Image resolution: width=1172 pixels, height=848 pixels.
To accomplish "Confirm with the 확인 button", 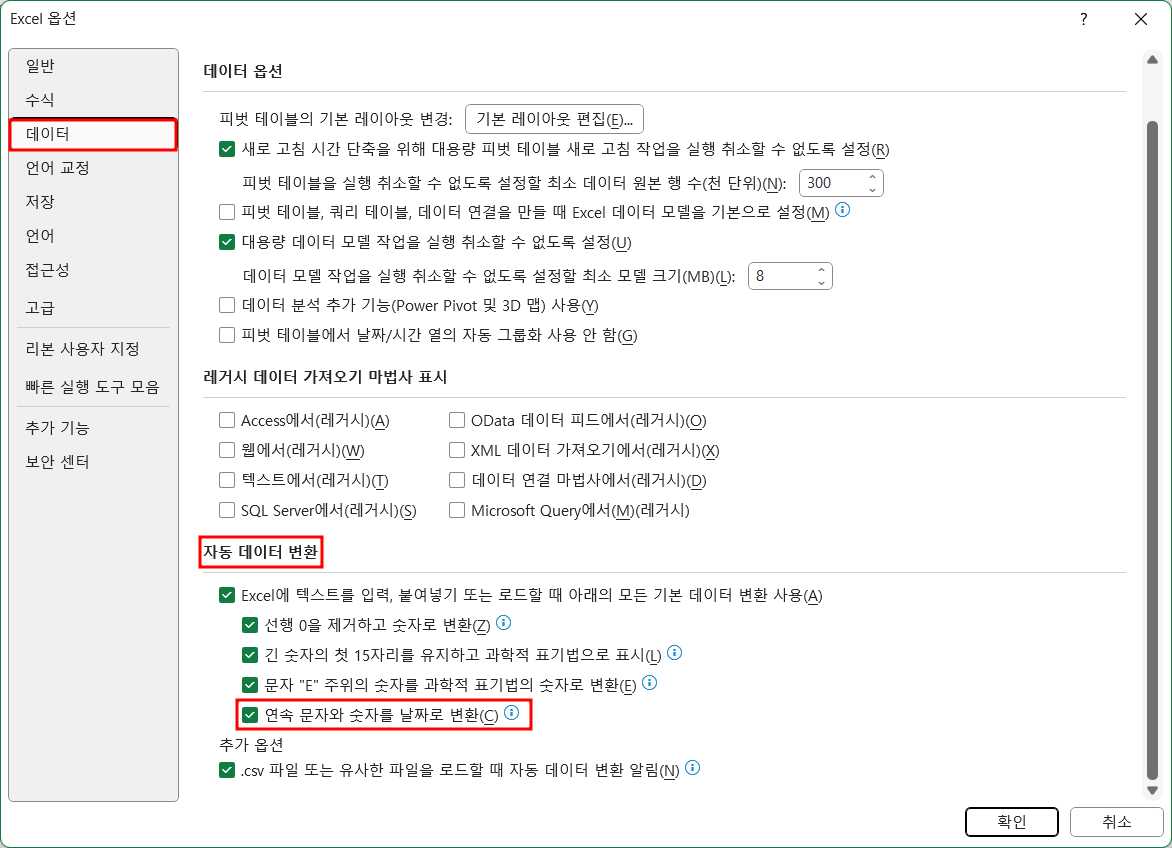I will [1011, 822].
